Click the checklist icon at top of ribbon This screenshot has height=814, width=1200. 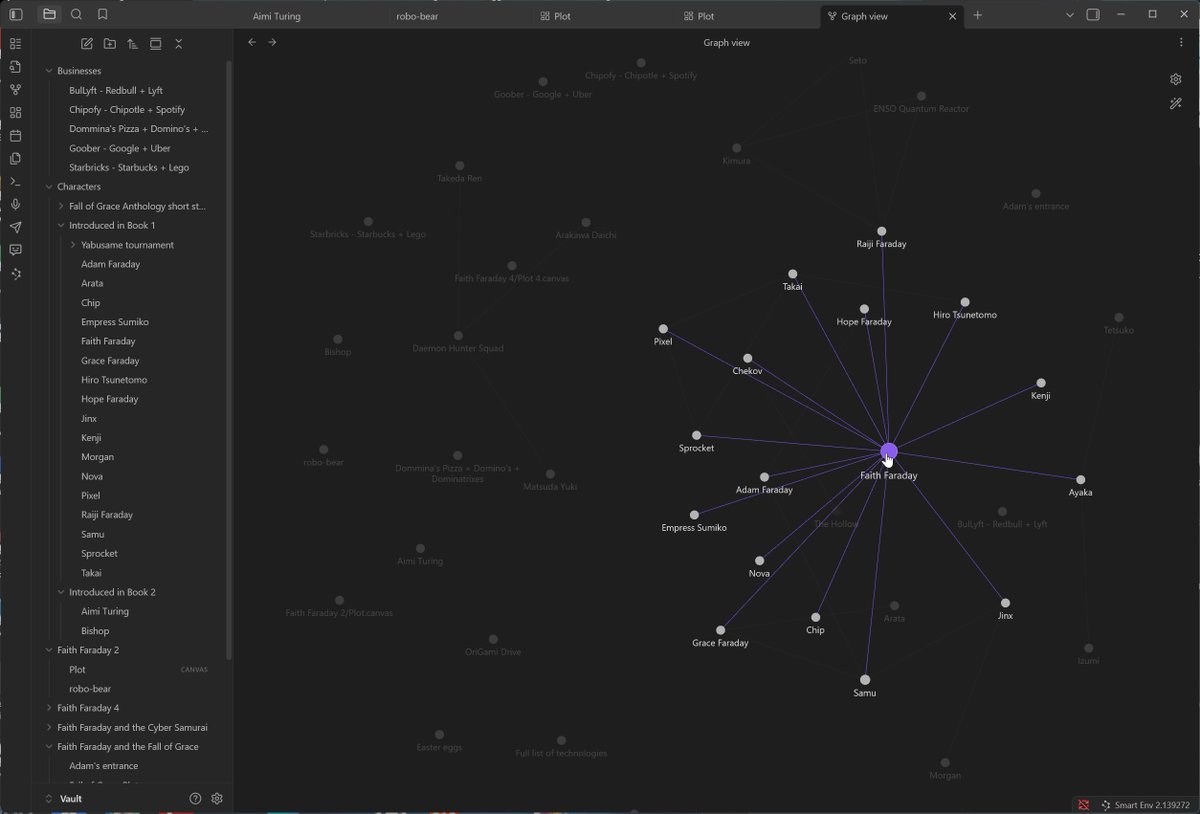[x=15, y=44]
